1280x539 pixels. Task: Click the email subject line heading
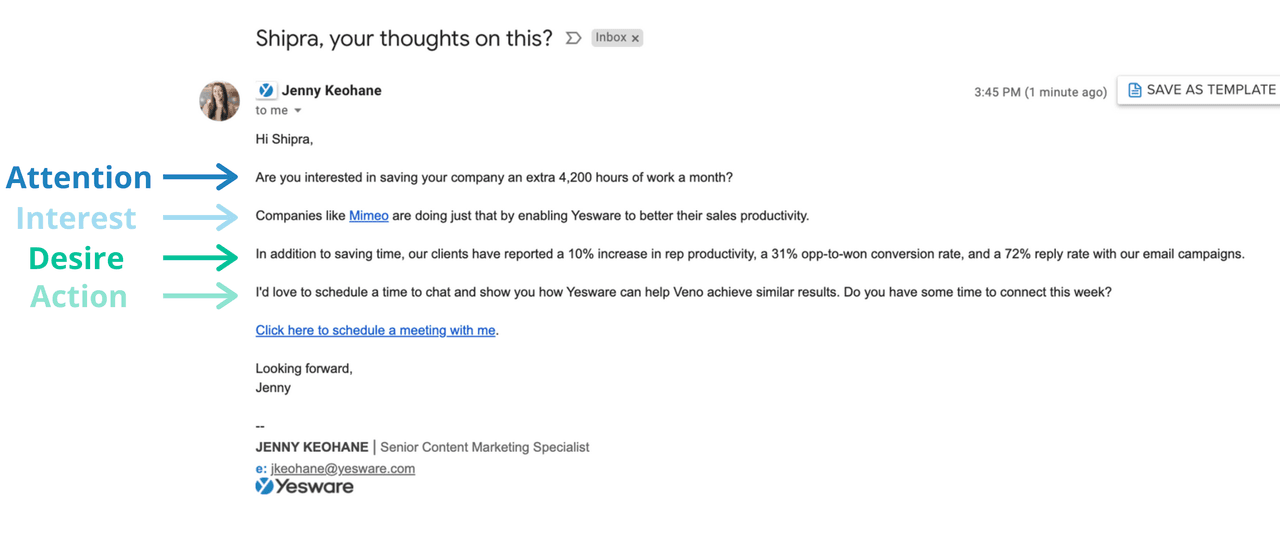(404, 38)
